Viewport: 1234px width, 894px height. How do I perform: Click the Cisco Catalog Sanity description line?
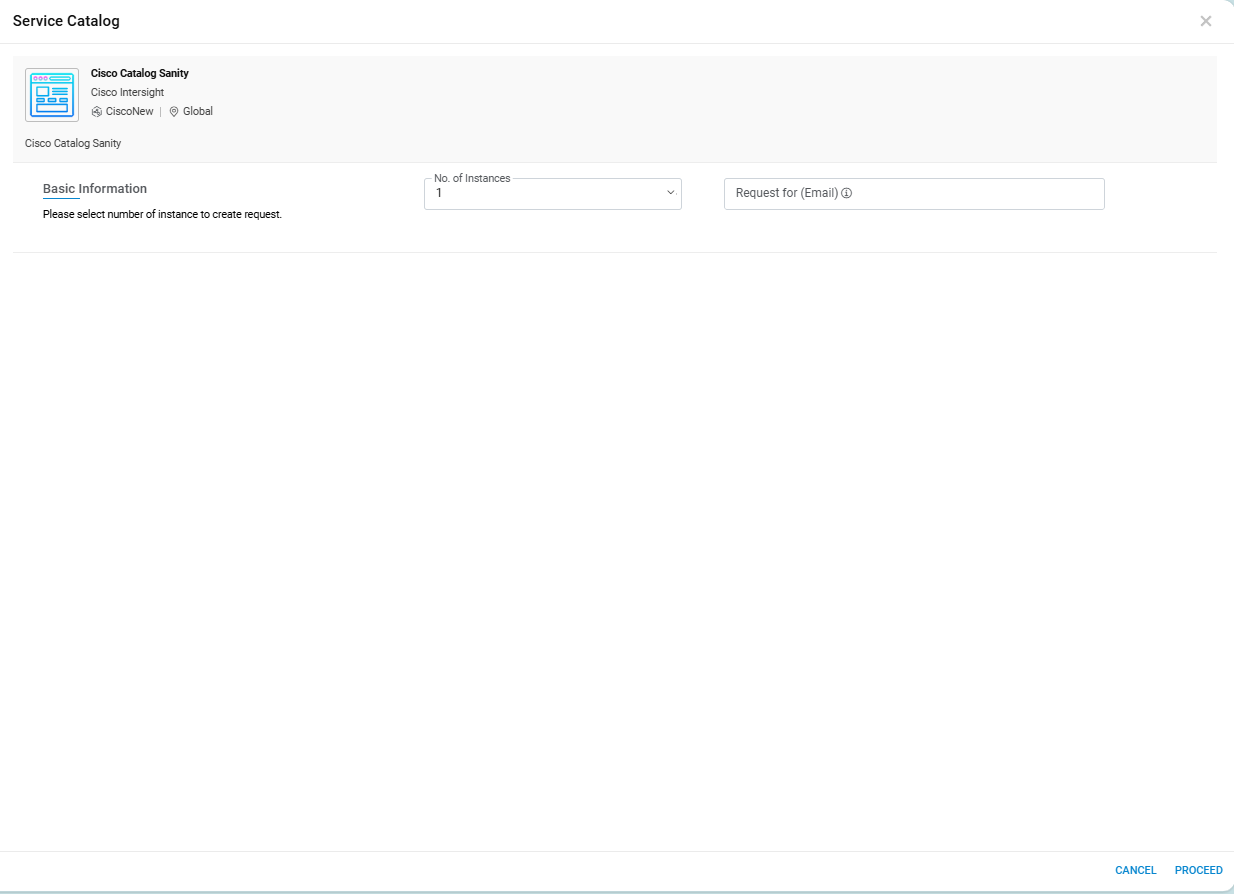tap(73, 143)
